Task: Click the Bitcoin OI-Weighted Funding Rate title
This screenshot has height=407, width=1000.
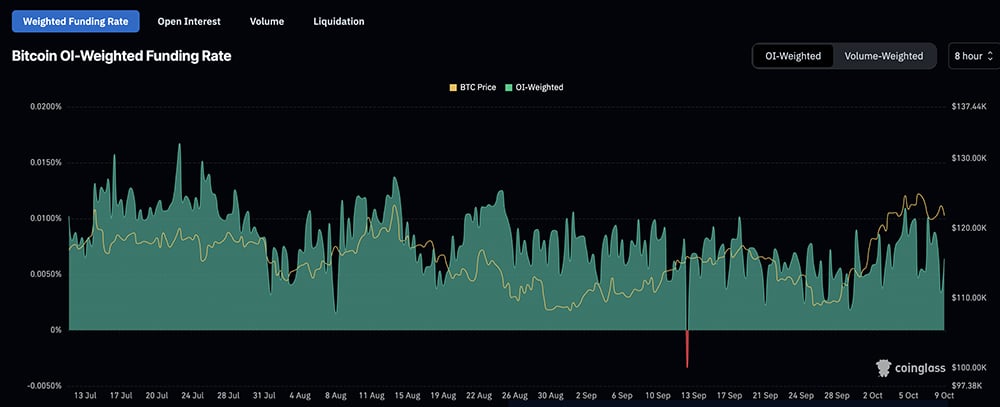Action: 121,57
